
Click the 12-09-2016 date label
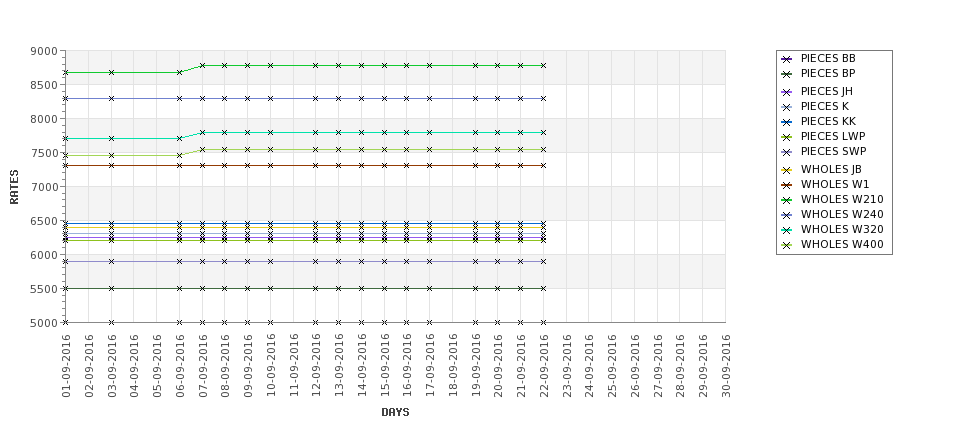(316, 366)
